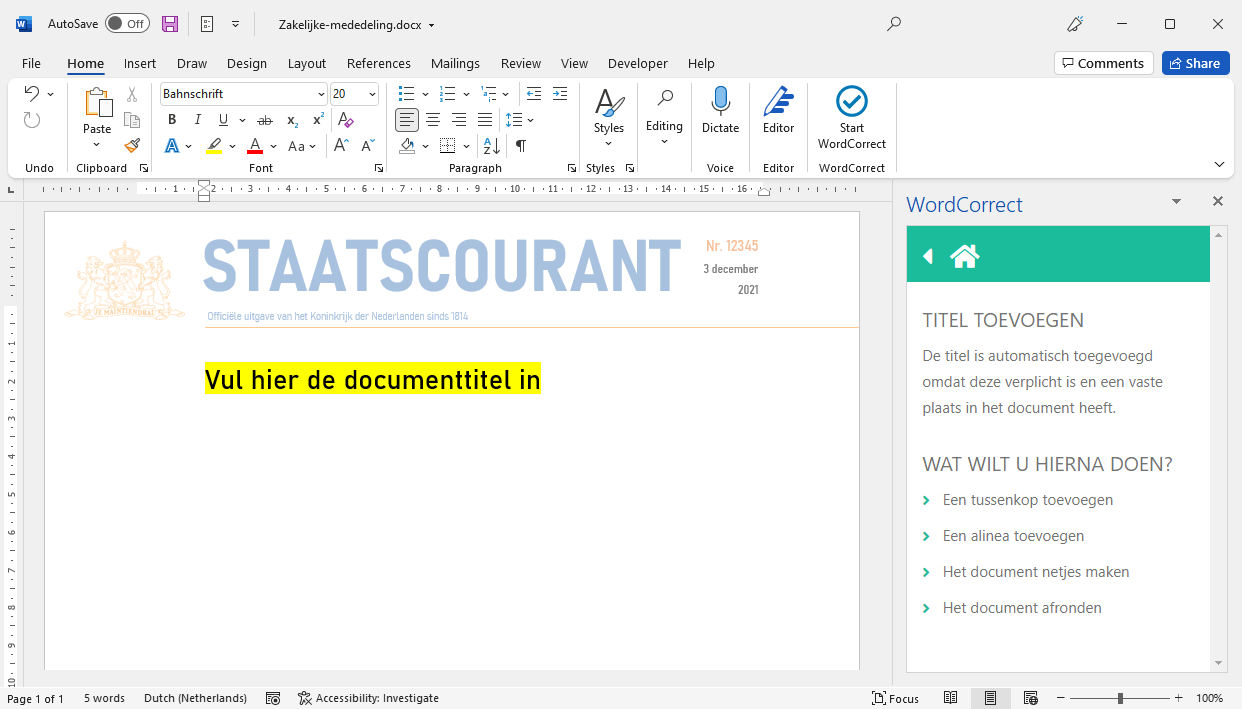Viewport: 1242px width, 709px height.
Task: Click the Redo icon
Action: (x=32, y=120)
